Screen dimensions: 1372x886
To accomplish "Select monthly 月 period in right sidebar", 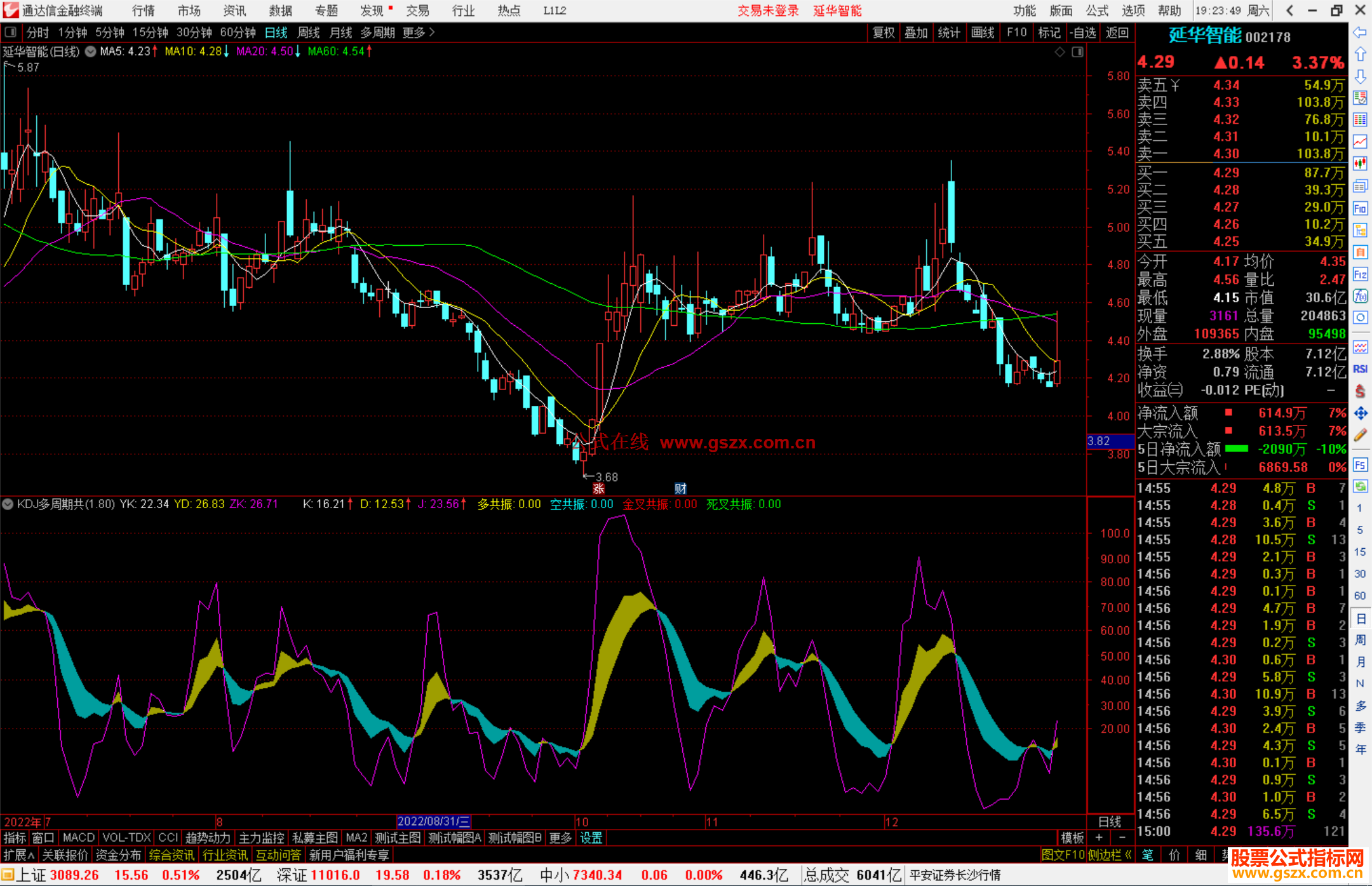I will [x=1361, y=662].
